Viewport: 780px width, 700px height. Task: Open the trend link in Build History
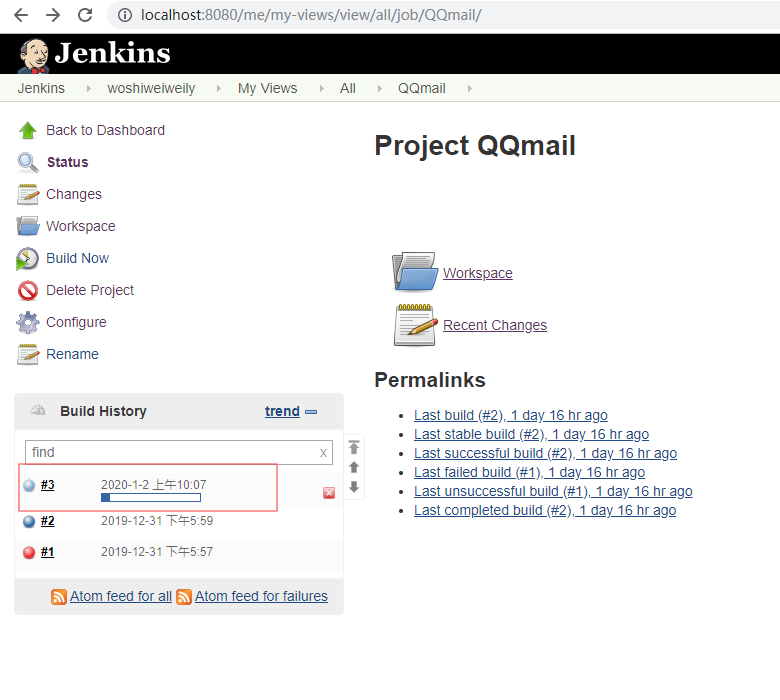pos(282,411)
